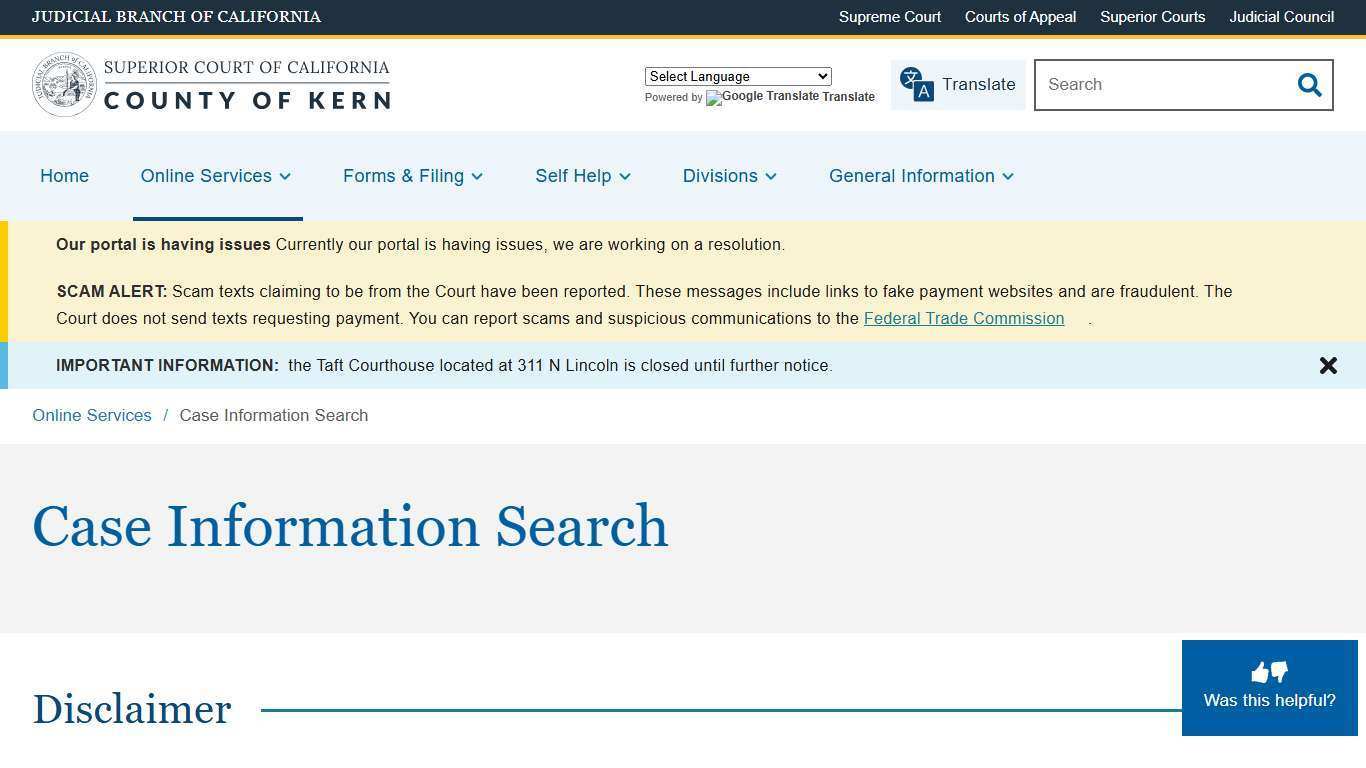Expand the Divisions menu
This screenshot has width=1366, height=768.
coord(729,176)
